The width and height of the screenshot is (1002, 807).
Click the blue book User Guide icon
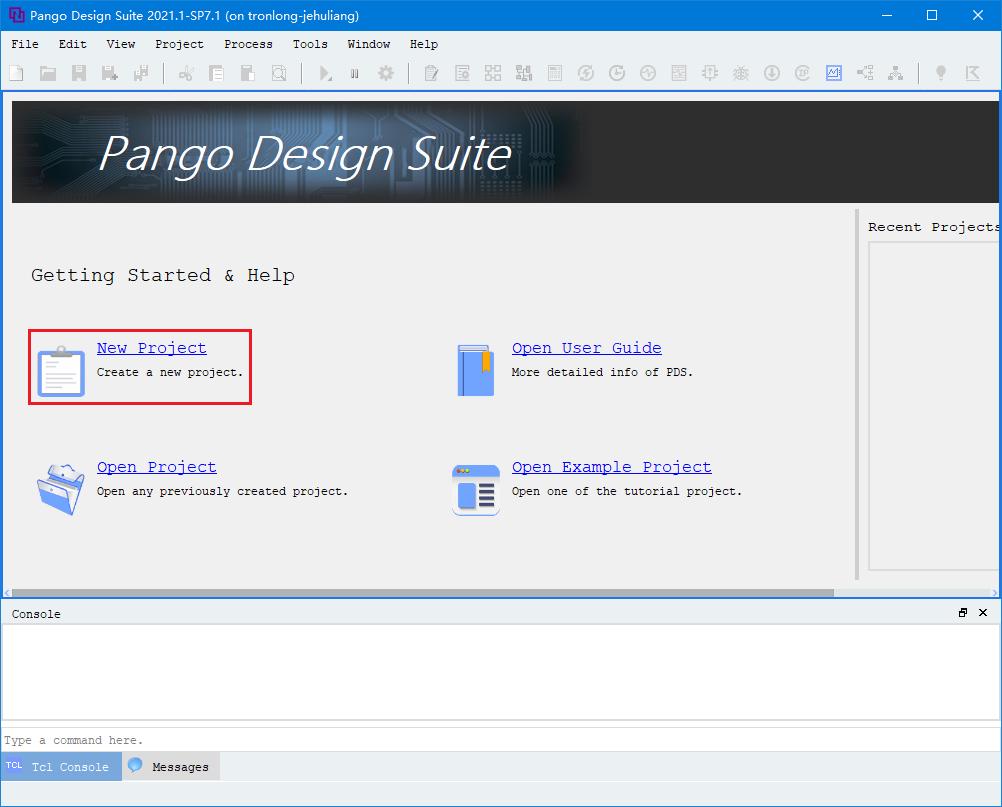pyautogui.click(x=476, y=370)
